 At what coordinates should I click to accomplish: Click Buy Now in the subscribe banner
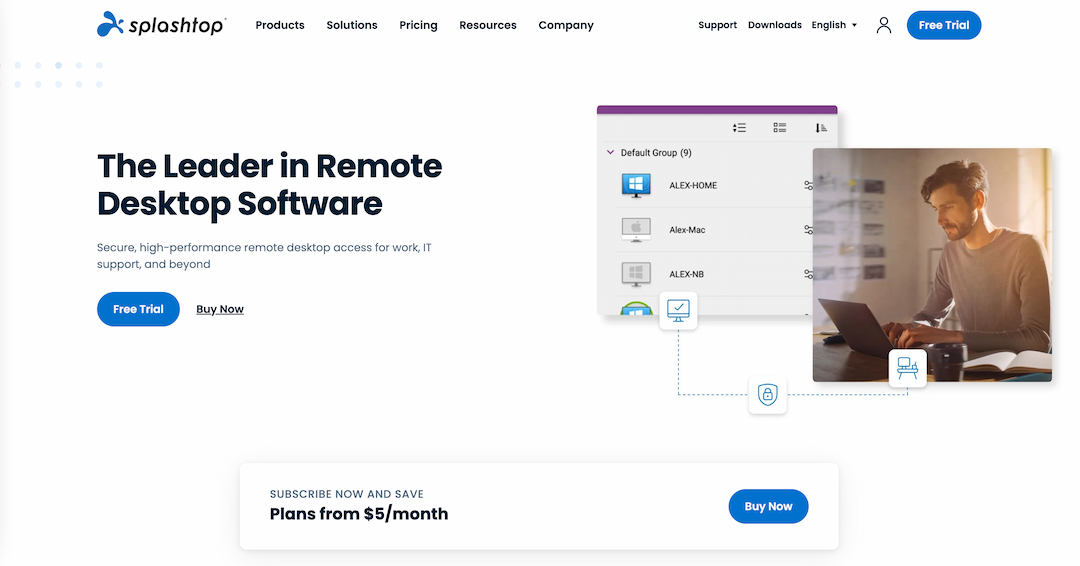(768, 506)
